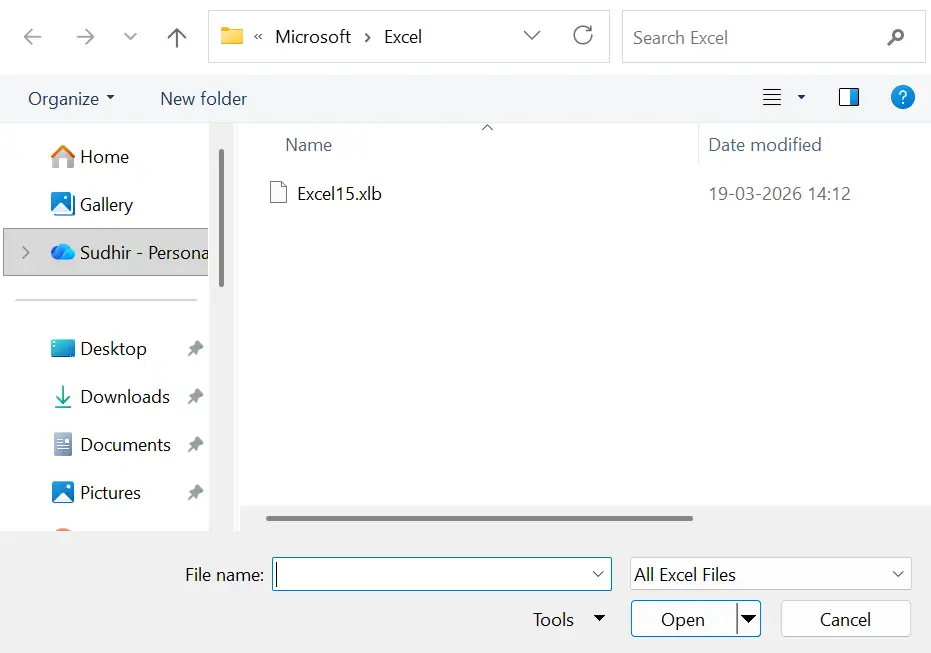Click Cancel to dismiss the dialog
The width and height of the screenshot is (931, 653).
pos(845,619)
